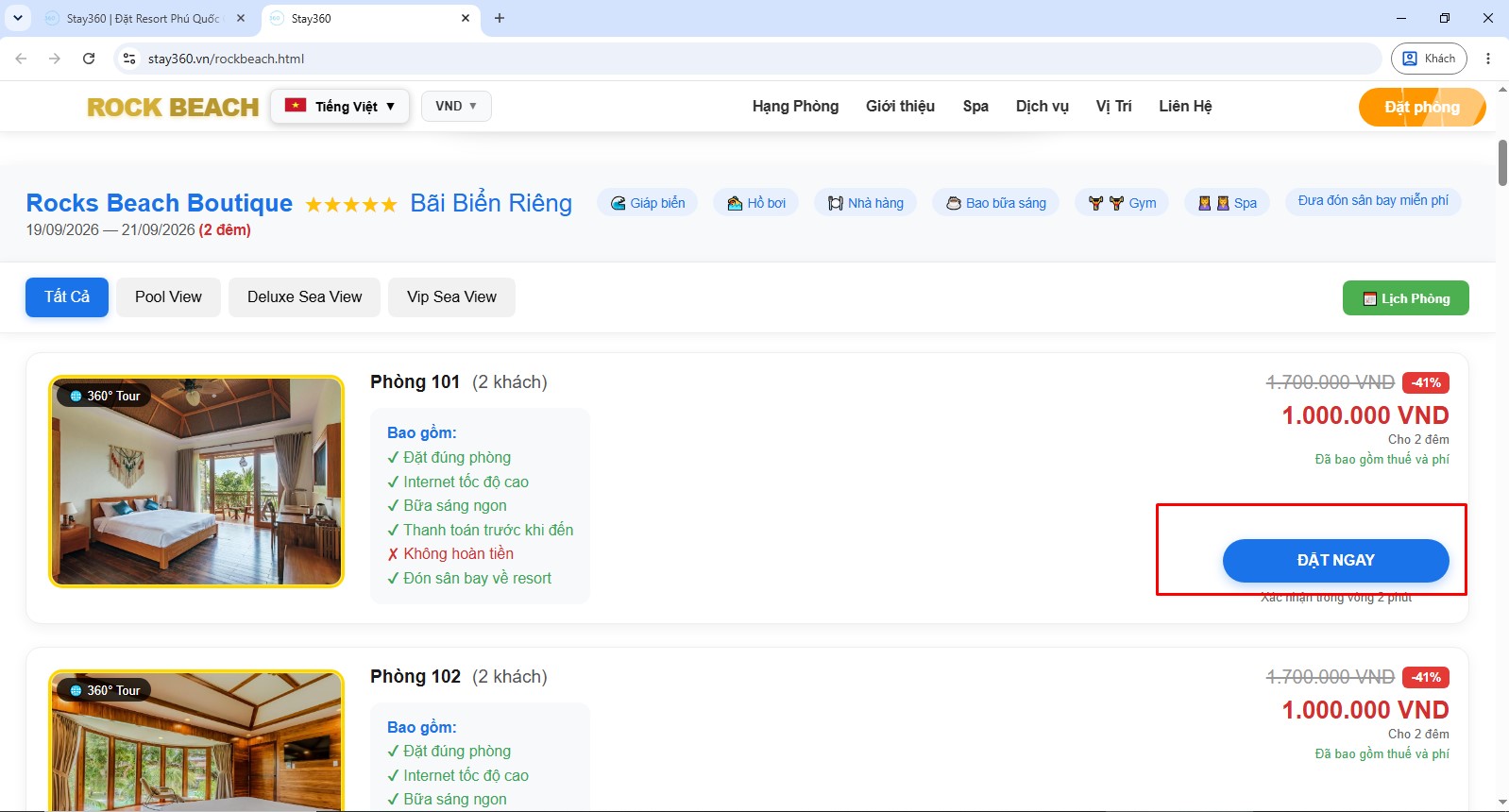Open the Liên Hệ menu item
Viewport: 1509px width, 812px height.
1185,107
